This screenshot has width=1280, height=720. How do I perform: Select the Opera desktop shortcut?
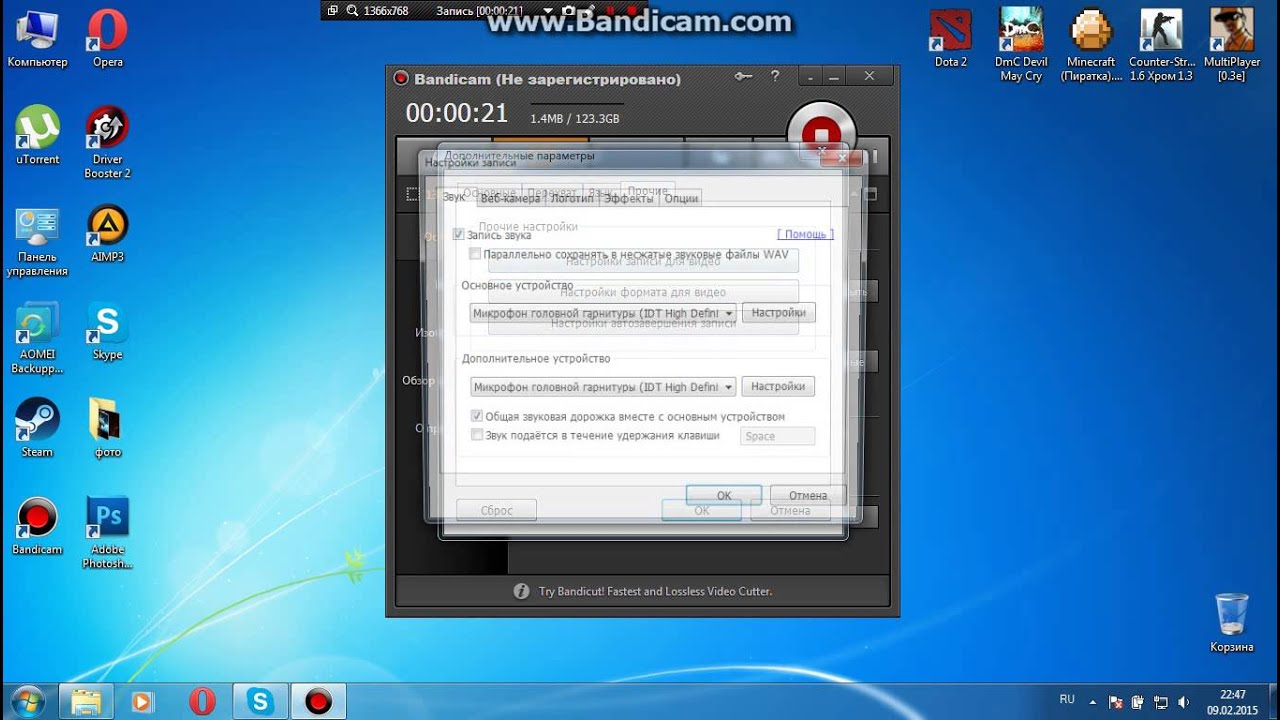[108, 38]
